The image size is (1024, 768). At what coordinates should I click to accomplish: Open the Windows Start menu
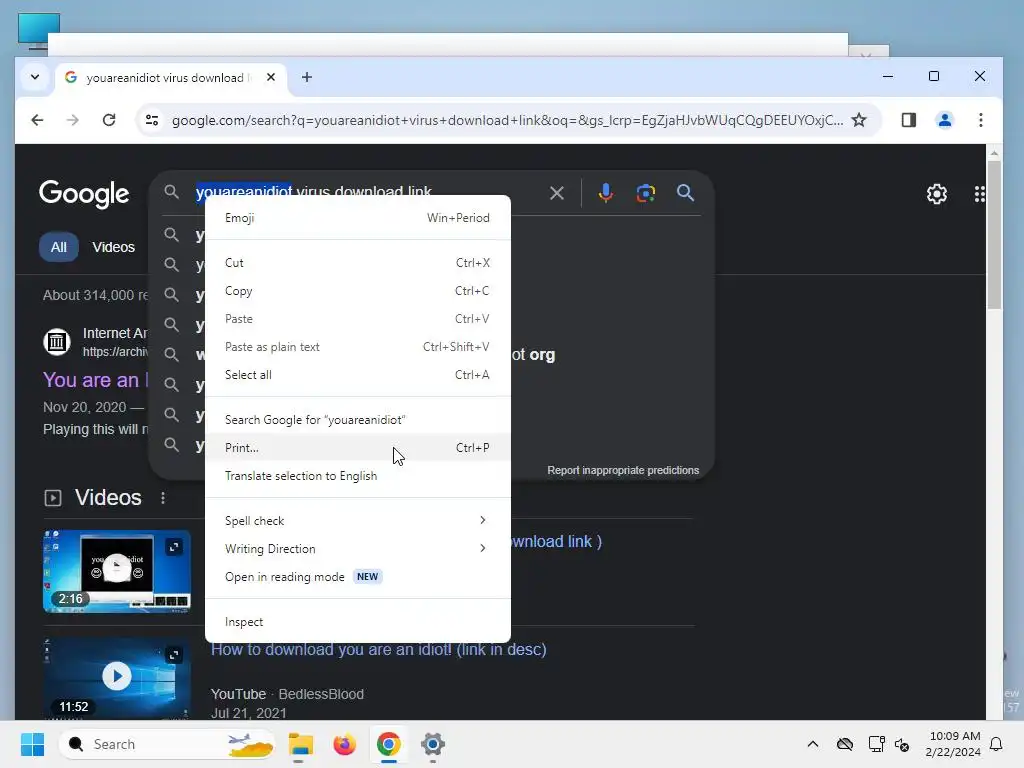click(32, 744)
